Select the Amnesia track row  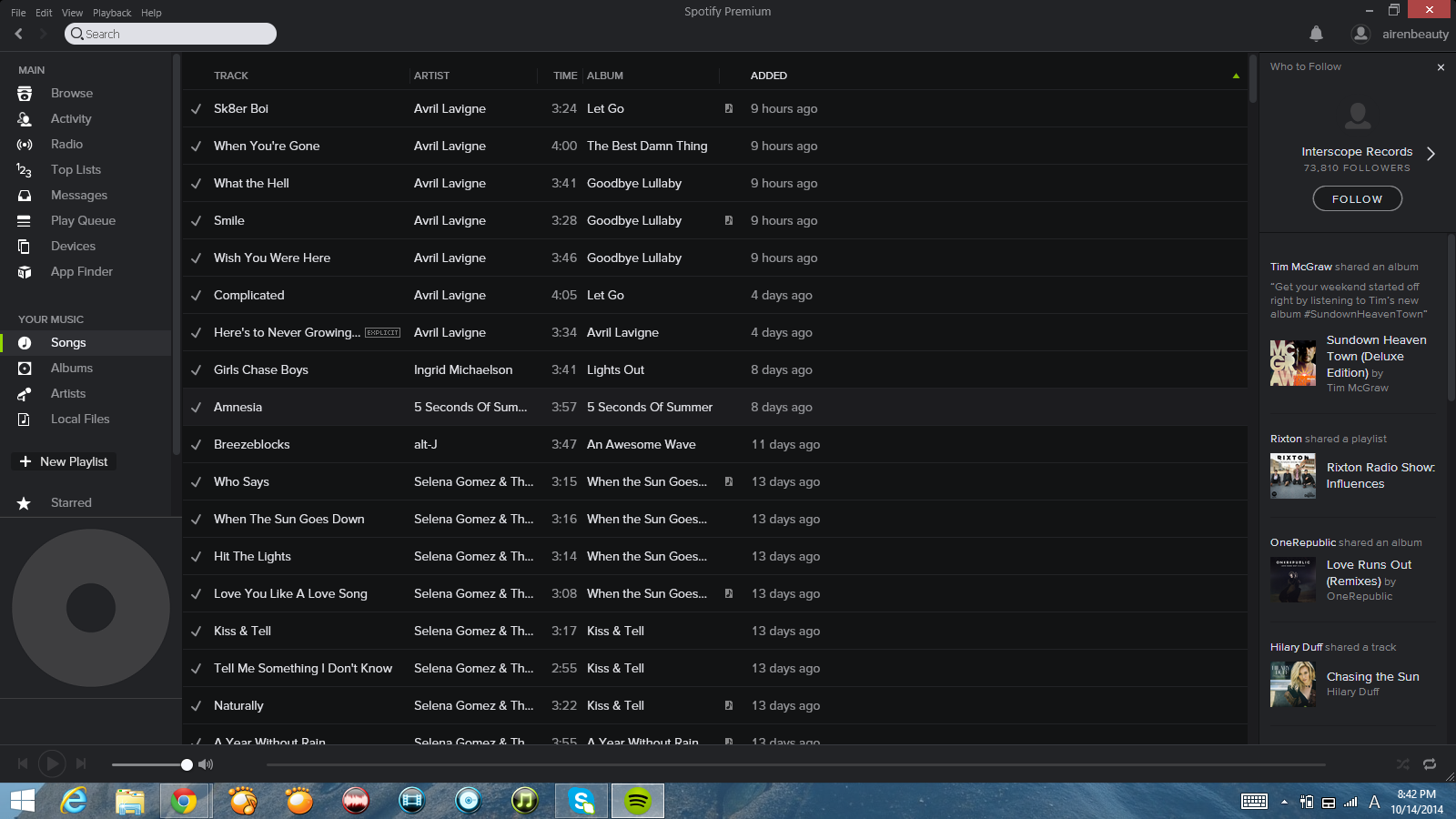(714, 408)
